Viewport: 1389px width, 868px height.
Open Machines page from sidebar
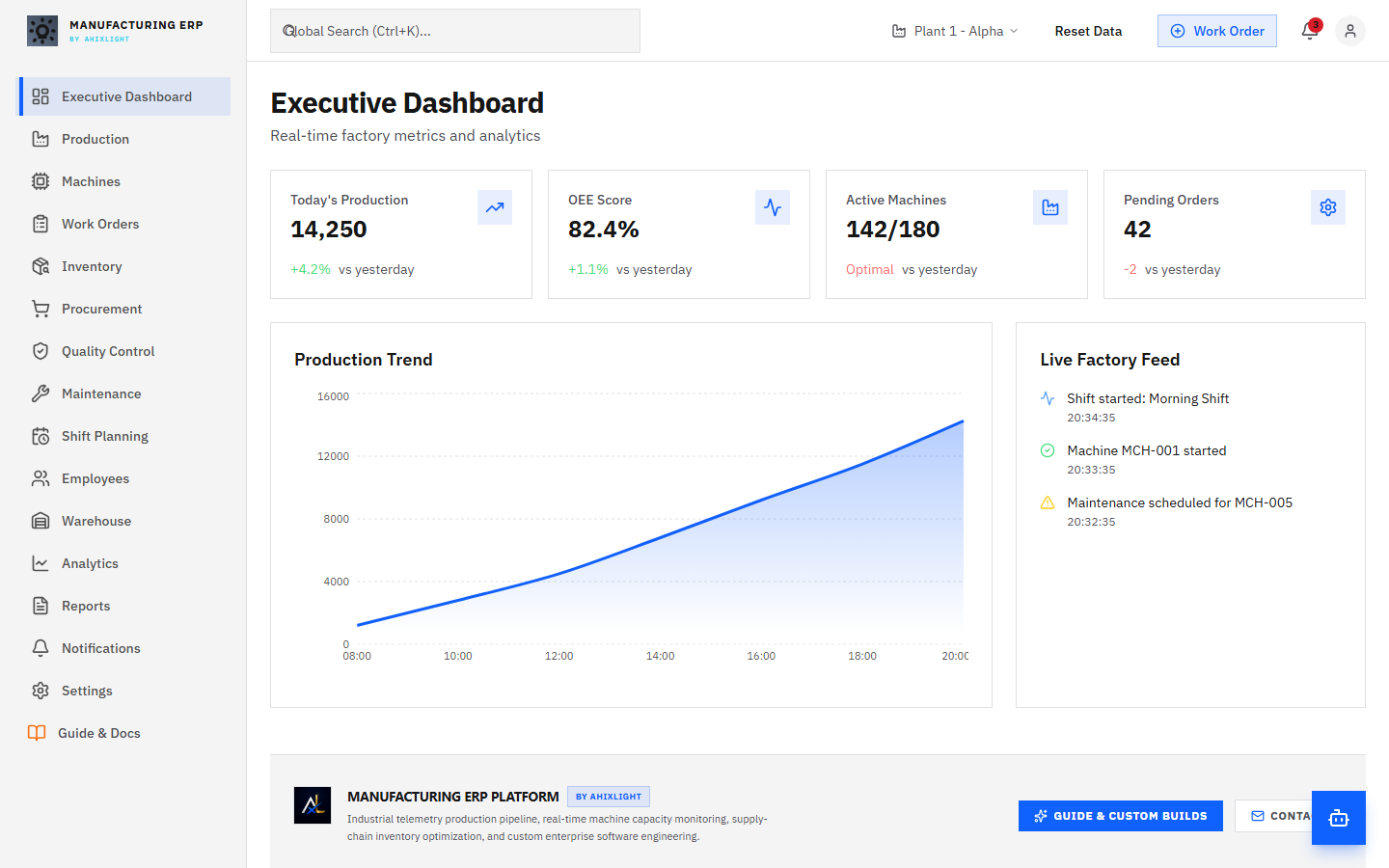pos(125,181)
